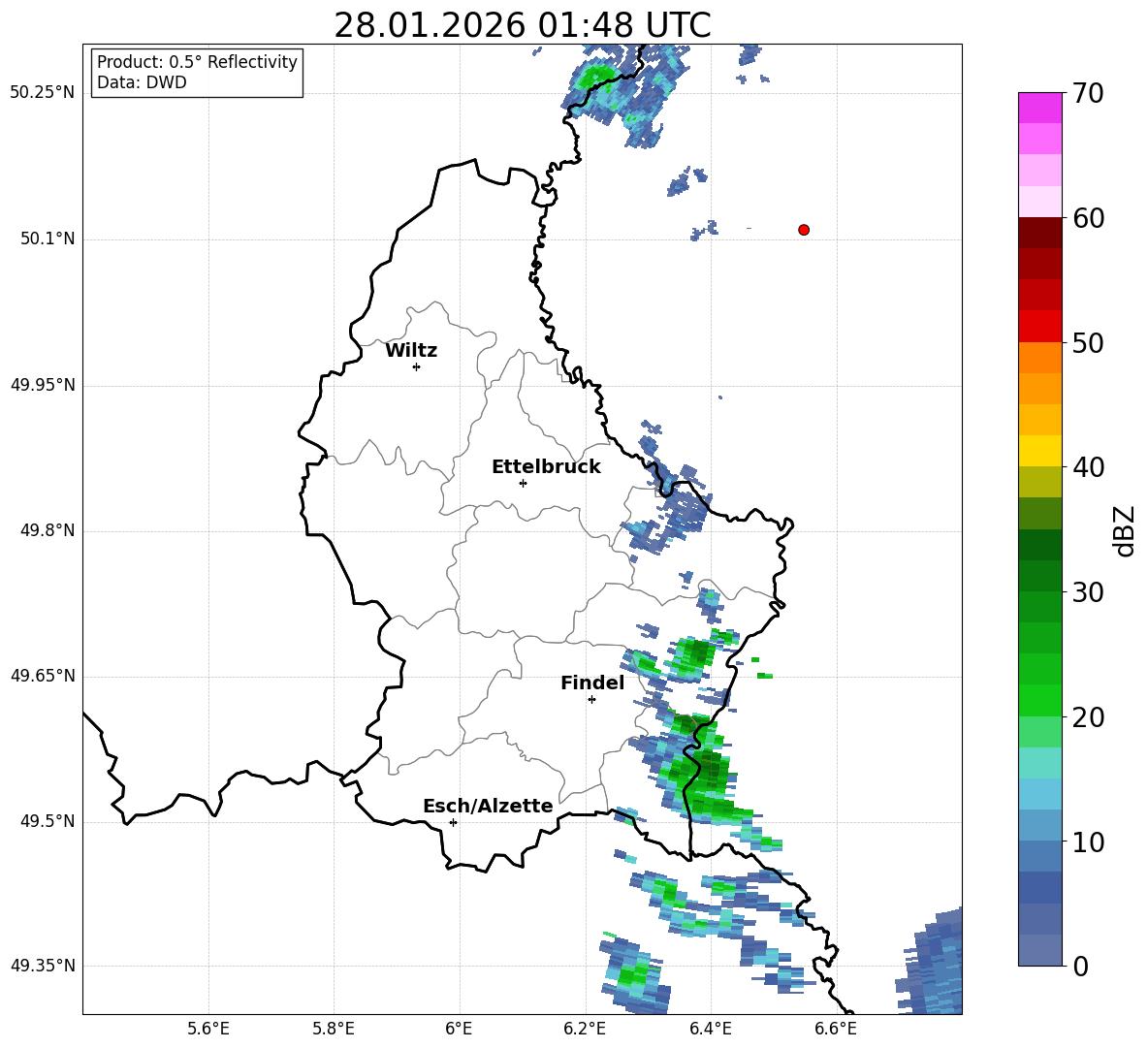Screen dimensions: 1148x1048
Task: Click the 6.6°E longitude label
Action: tap(836, 1029)
